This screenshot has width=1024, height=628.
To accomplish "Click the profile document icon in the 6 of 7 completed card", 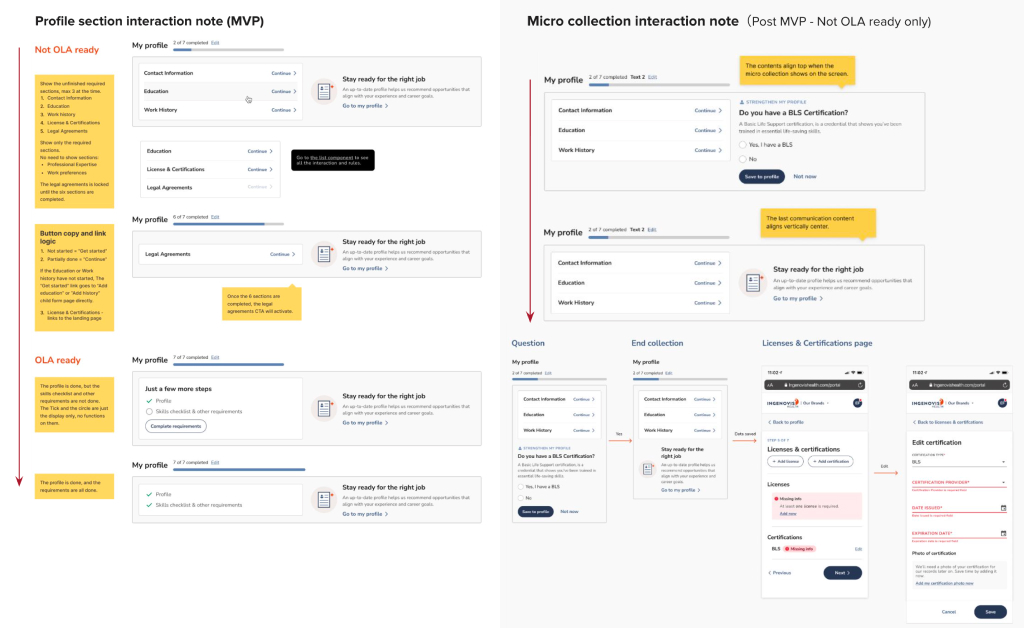I will [324, 254].
